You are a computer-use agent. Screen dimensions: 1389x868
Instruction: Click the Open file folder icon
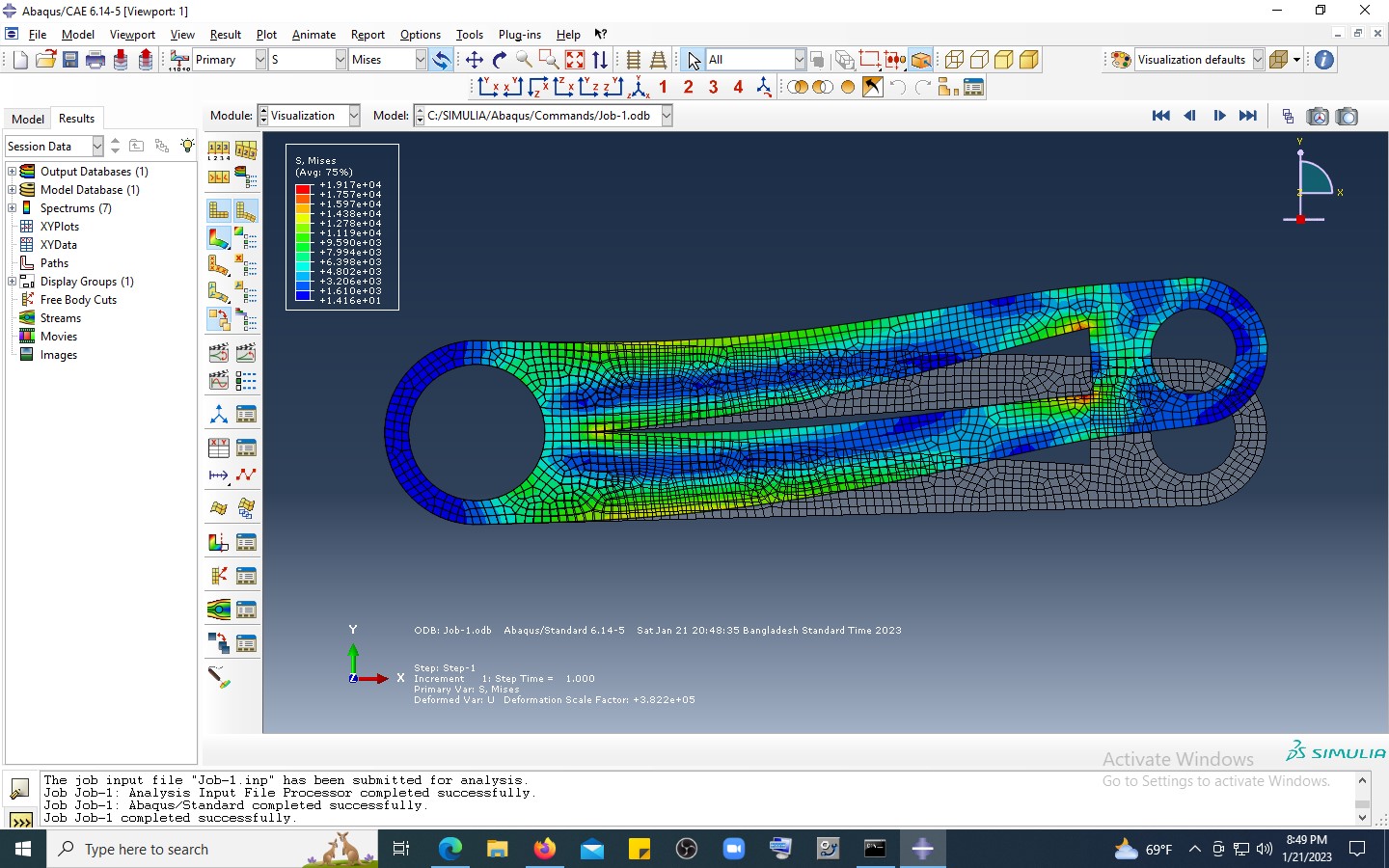click(45, 60)
